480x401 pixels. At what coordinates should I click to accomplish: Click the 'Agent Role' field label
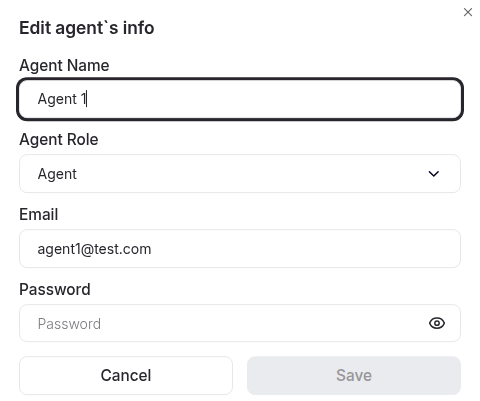[59, 140]
